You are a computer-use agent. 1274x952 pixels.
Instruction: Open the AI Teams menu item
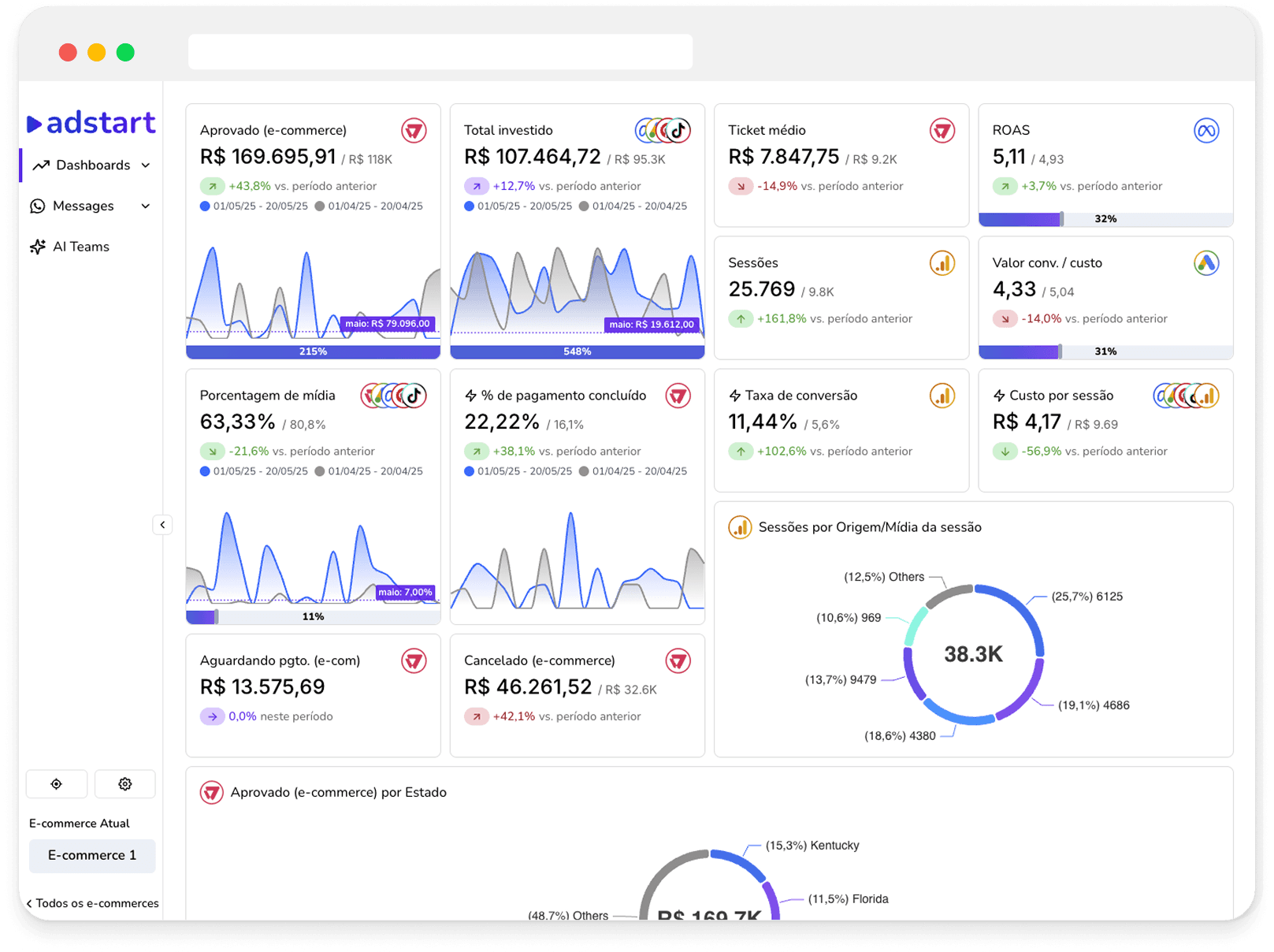(80, 247)
